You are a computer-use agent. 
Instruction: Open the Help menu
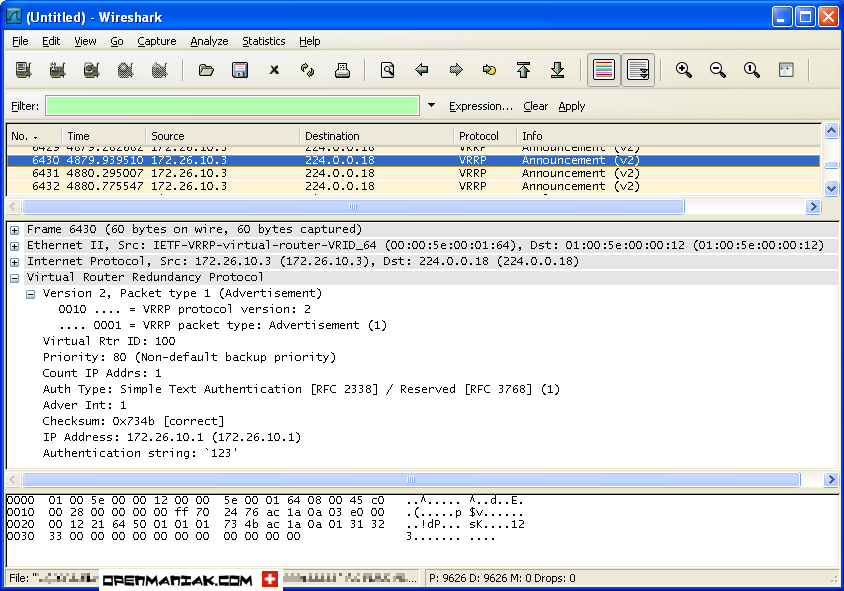tap(310, 41)
